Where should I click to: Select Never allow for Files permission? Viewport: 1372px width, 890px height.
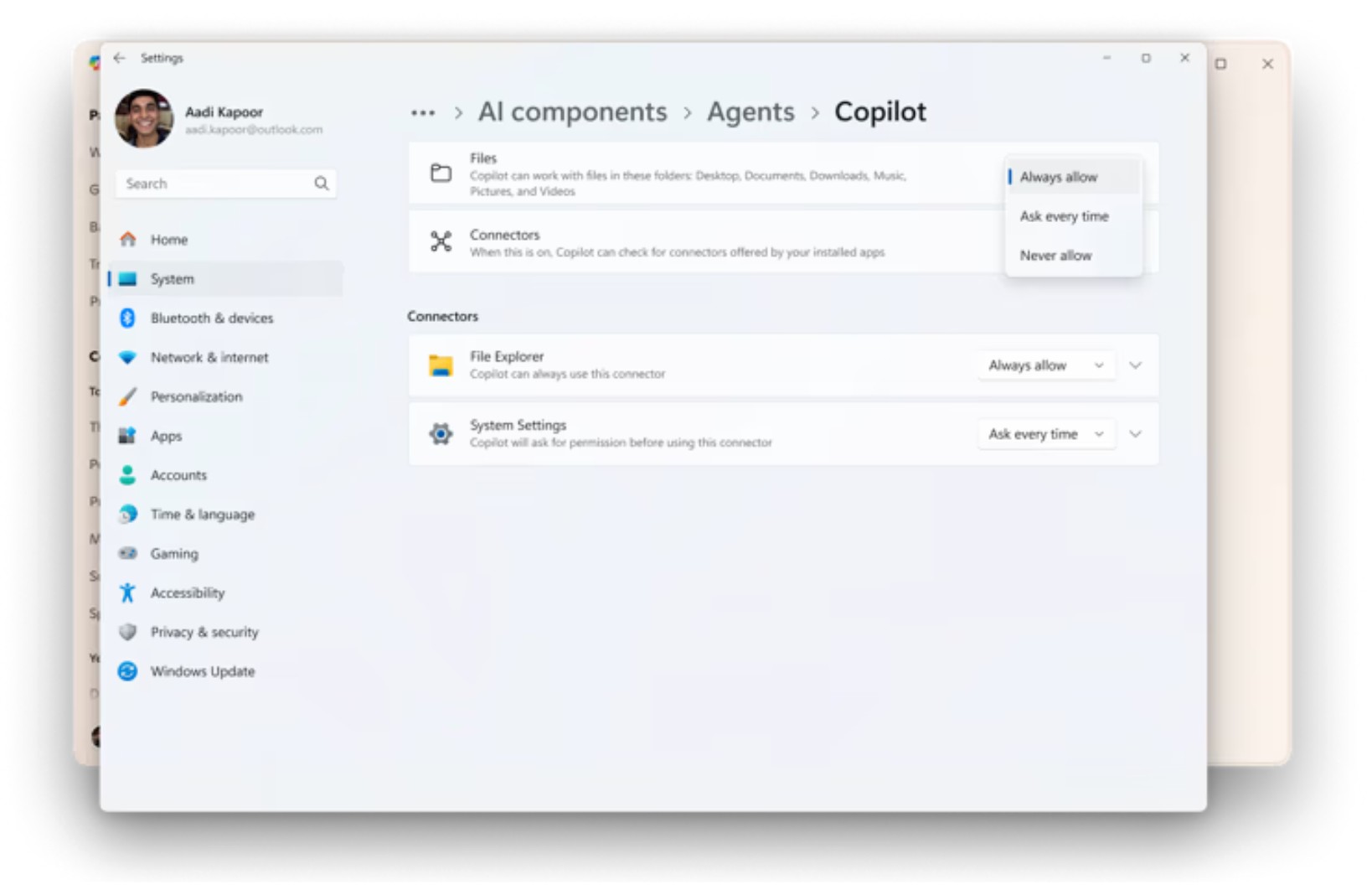point(1056,256)
